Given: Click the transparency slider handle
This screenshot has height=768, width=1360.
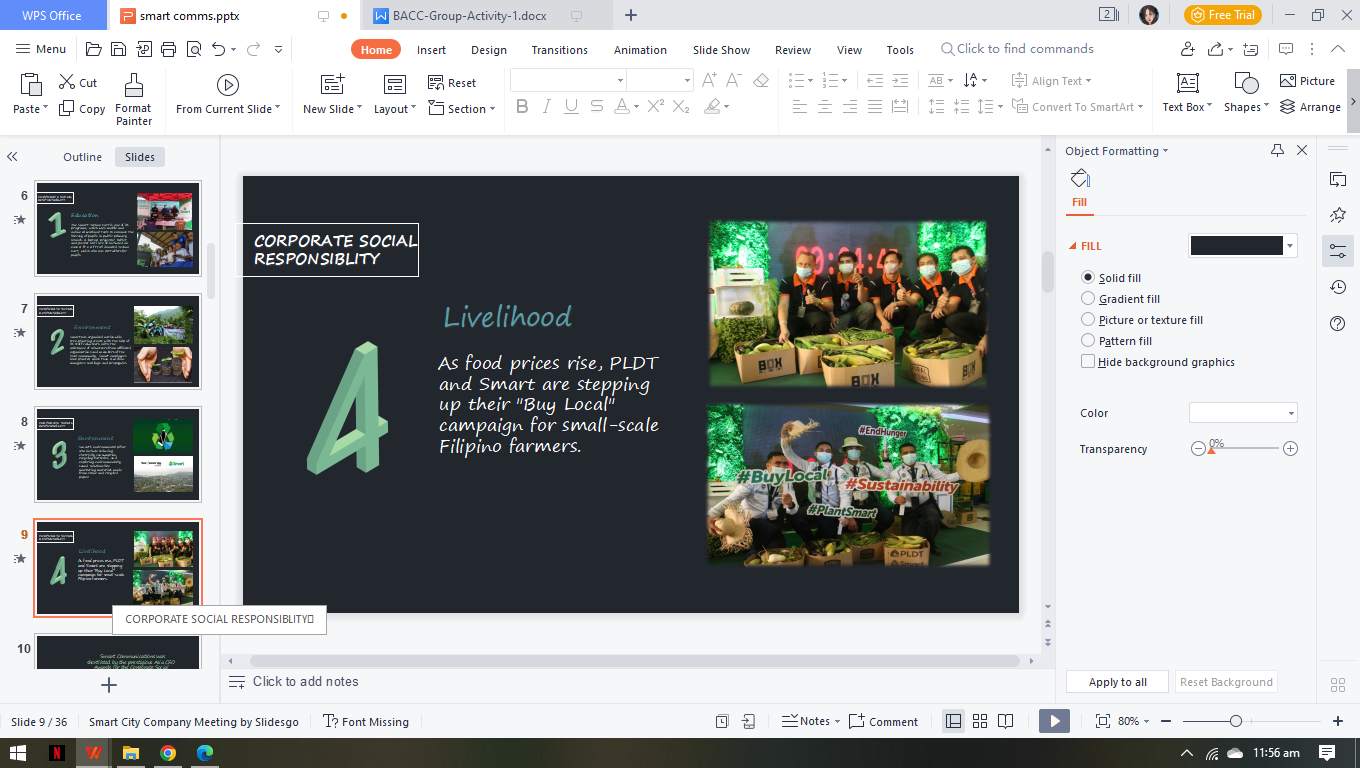Looking at the screenshot, I should 1212,450.
